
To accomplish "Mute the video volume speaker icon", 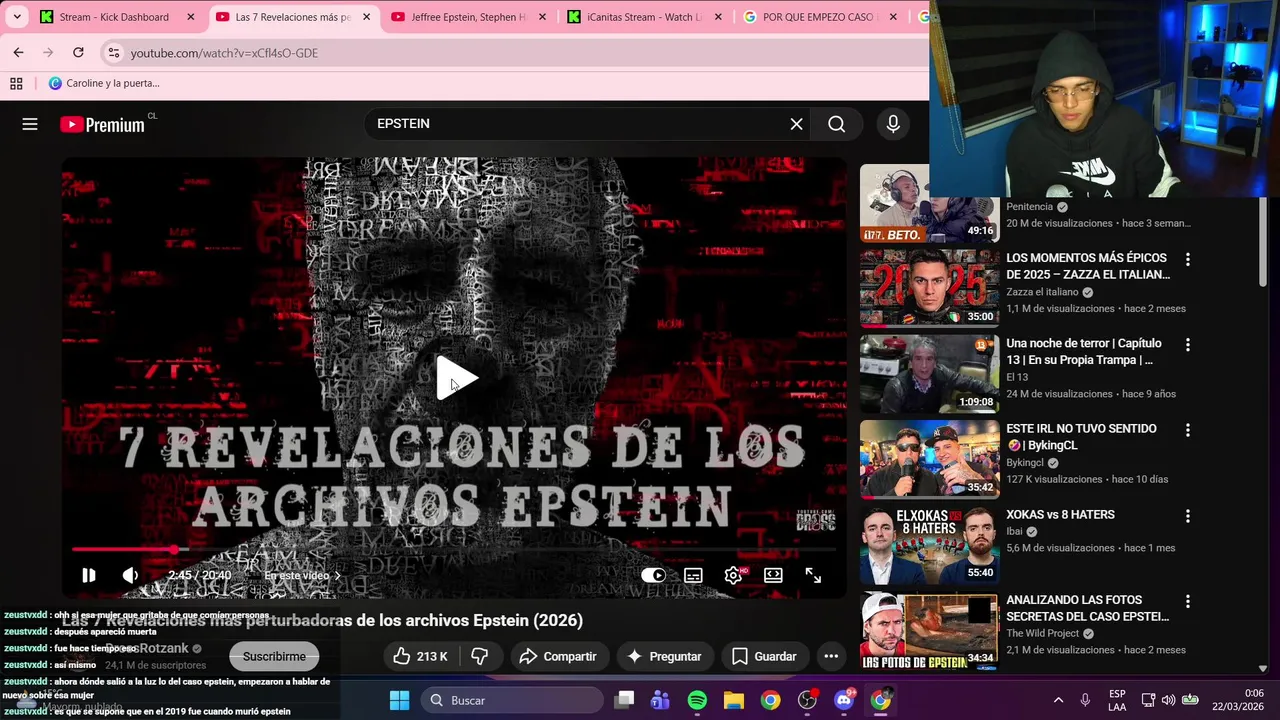I will tap(130, 575).
